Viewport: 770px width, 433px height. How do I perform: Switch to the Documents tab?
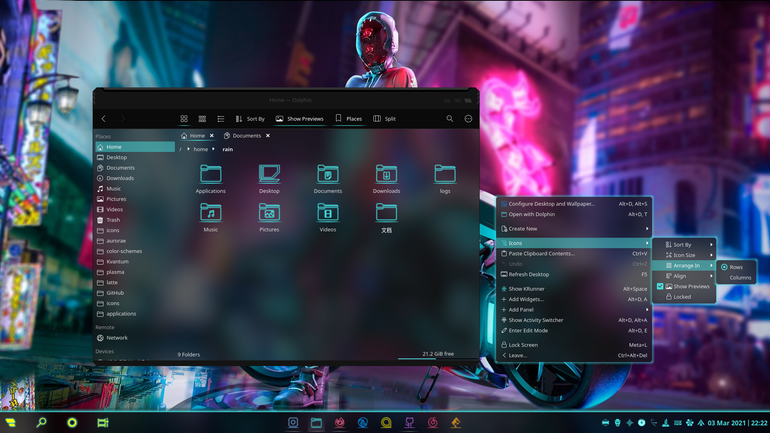pyautogui.click(x=247, y=135)
